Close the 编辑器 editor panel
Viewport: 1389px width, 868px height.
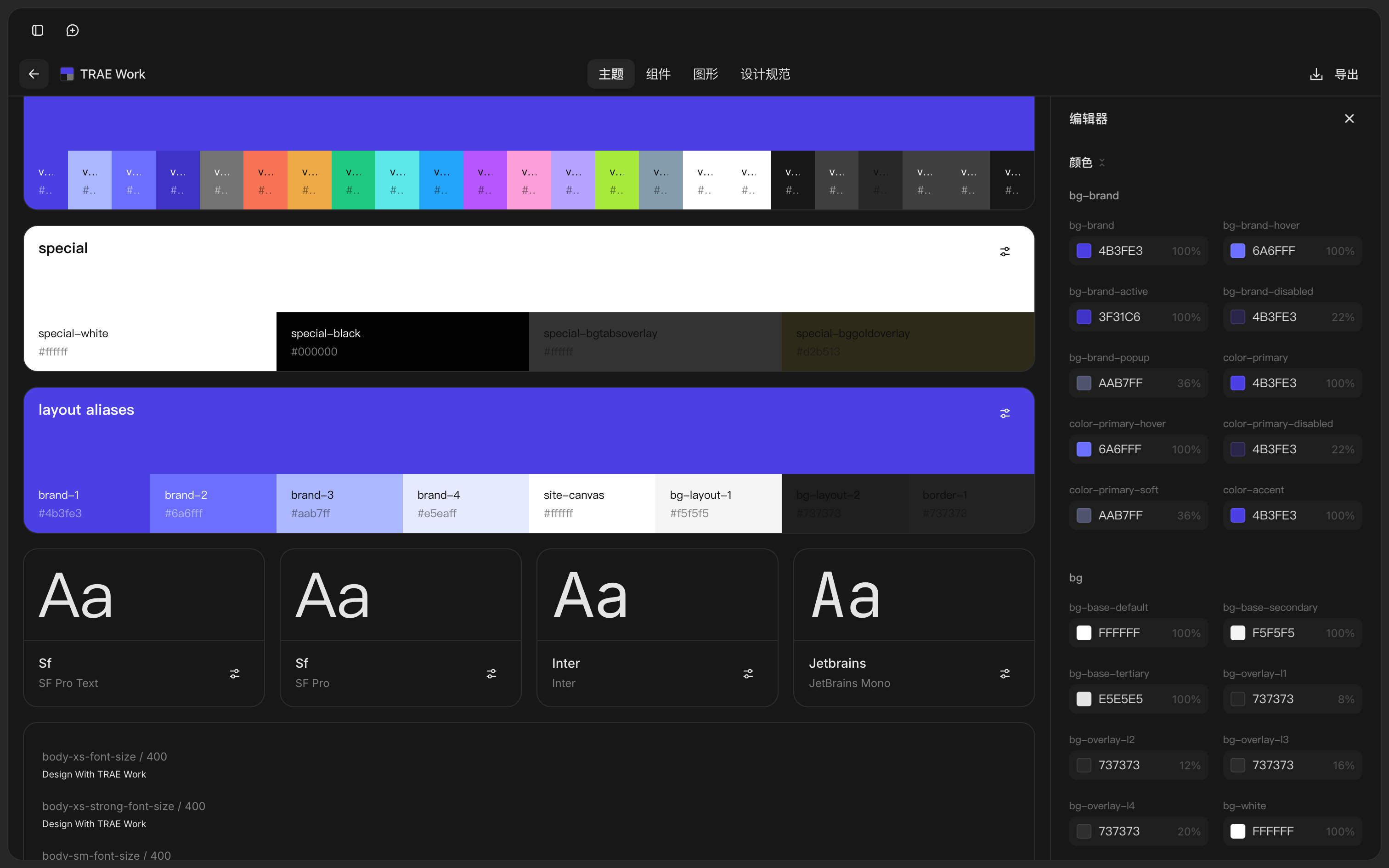pyautogui.click(x=1349, y=118)
